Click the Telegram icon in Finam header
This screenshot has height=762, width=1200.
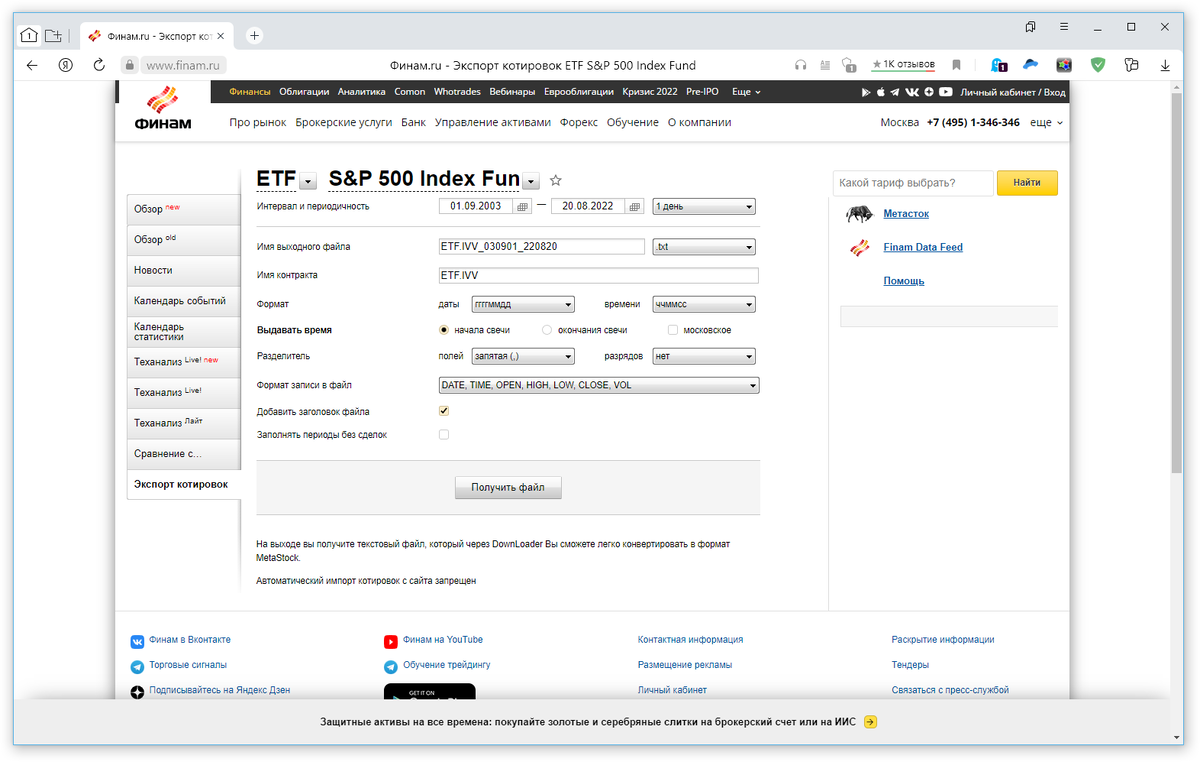click(893, 92)
